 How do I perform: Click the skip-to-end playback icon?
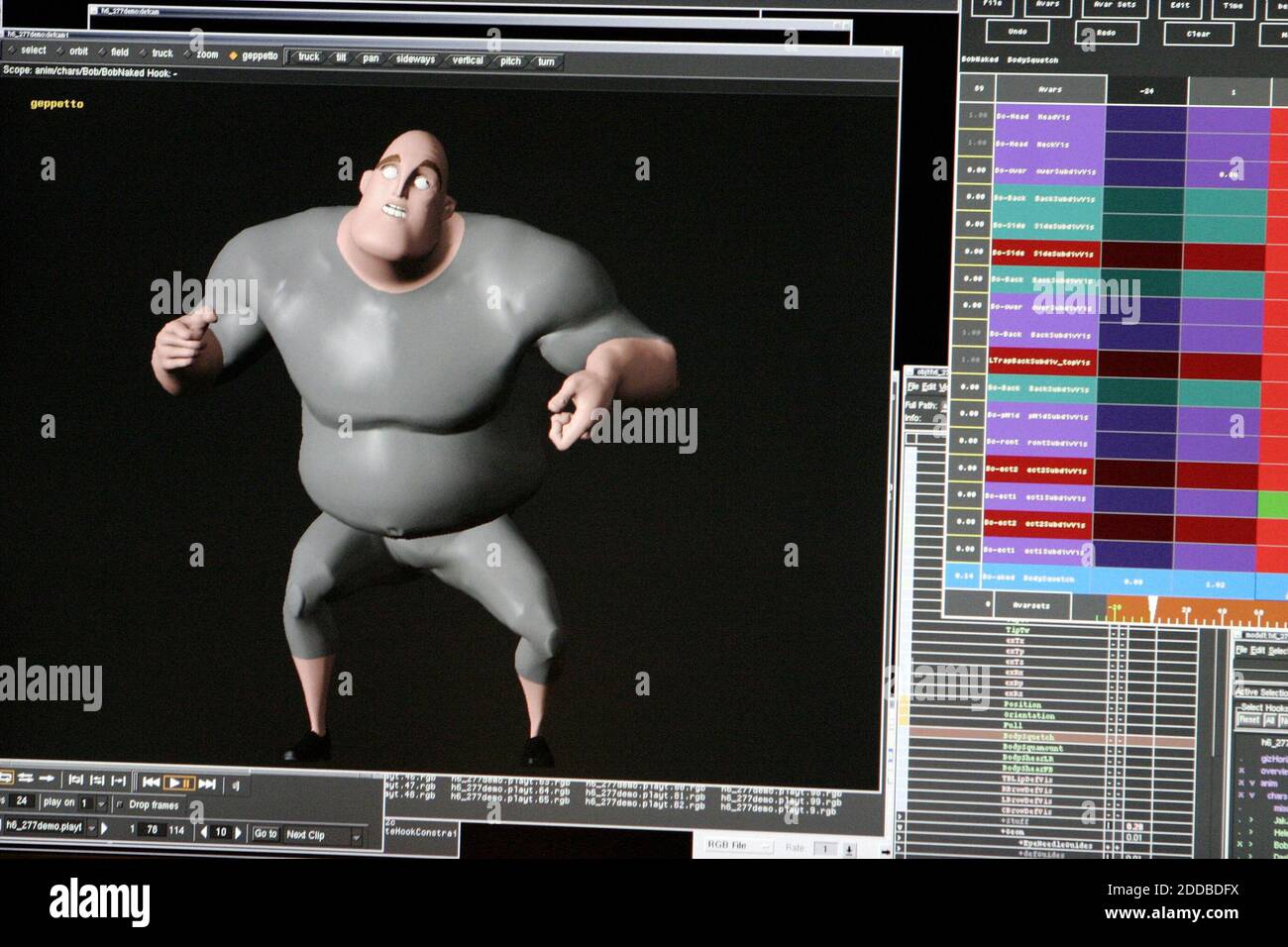[206, 784]
